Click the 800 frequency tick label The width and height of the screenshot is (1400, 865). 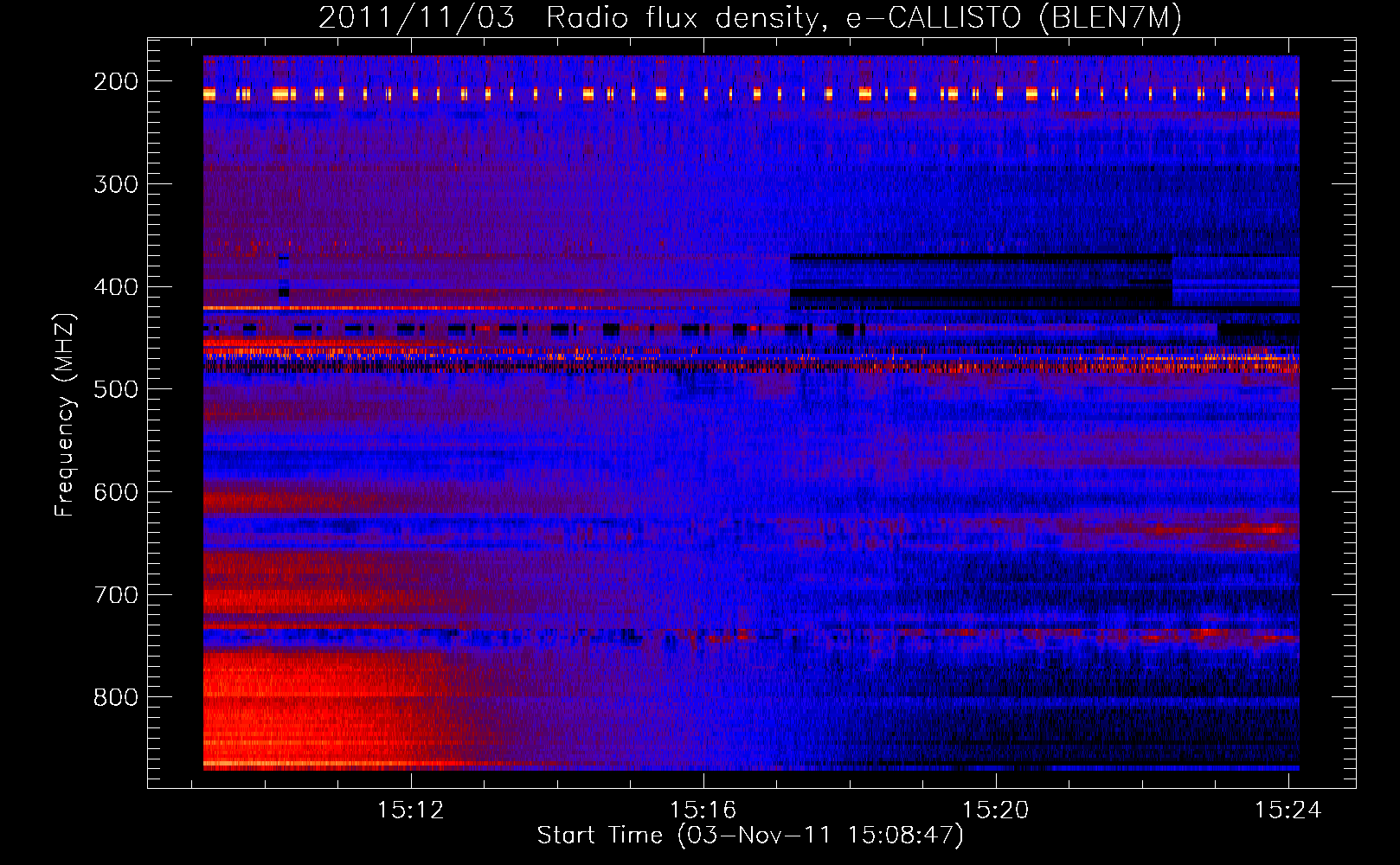116,697
